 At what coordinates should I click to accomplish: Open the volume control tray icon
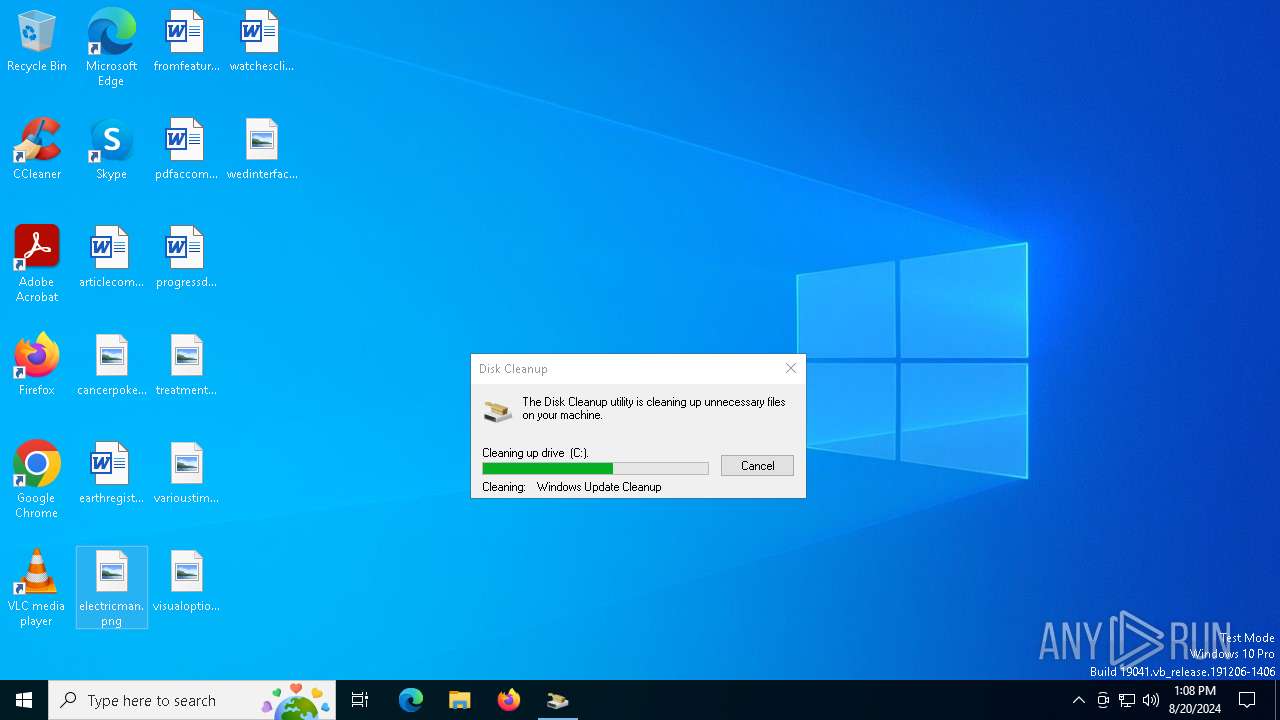(x=1151, y=700)
